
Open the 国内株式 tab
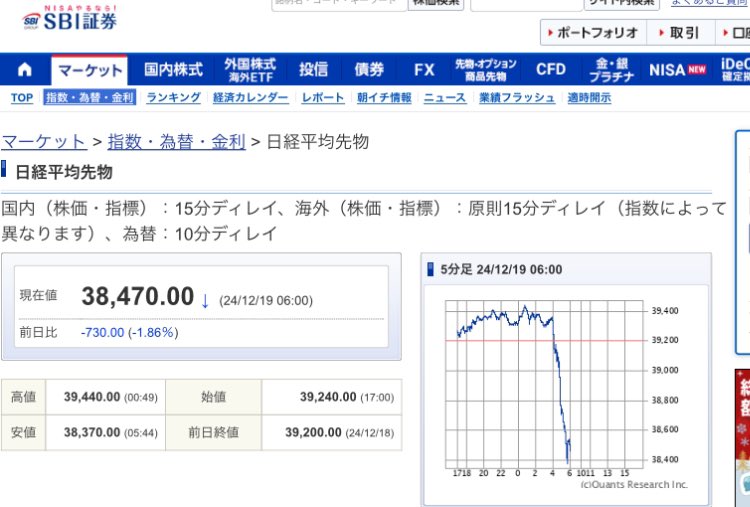coord(174,70)
